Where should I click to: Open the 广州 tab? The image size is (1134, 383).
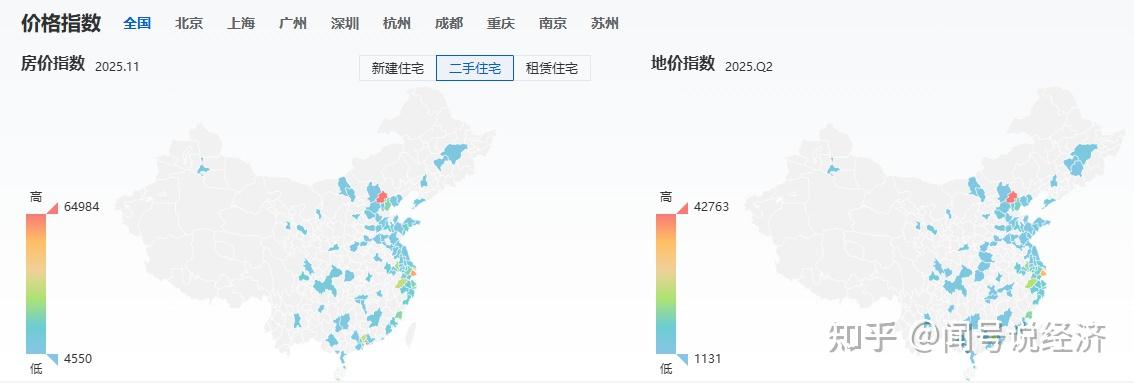coord(293,23)
